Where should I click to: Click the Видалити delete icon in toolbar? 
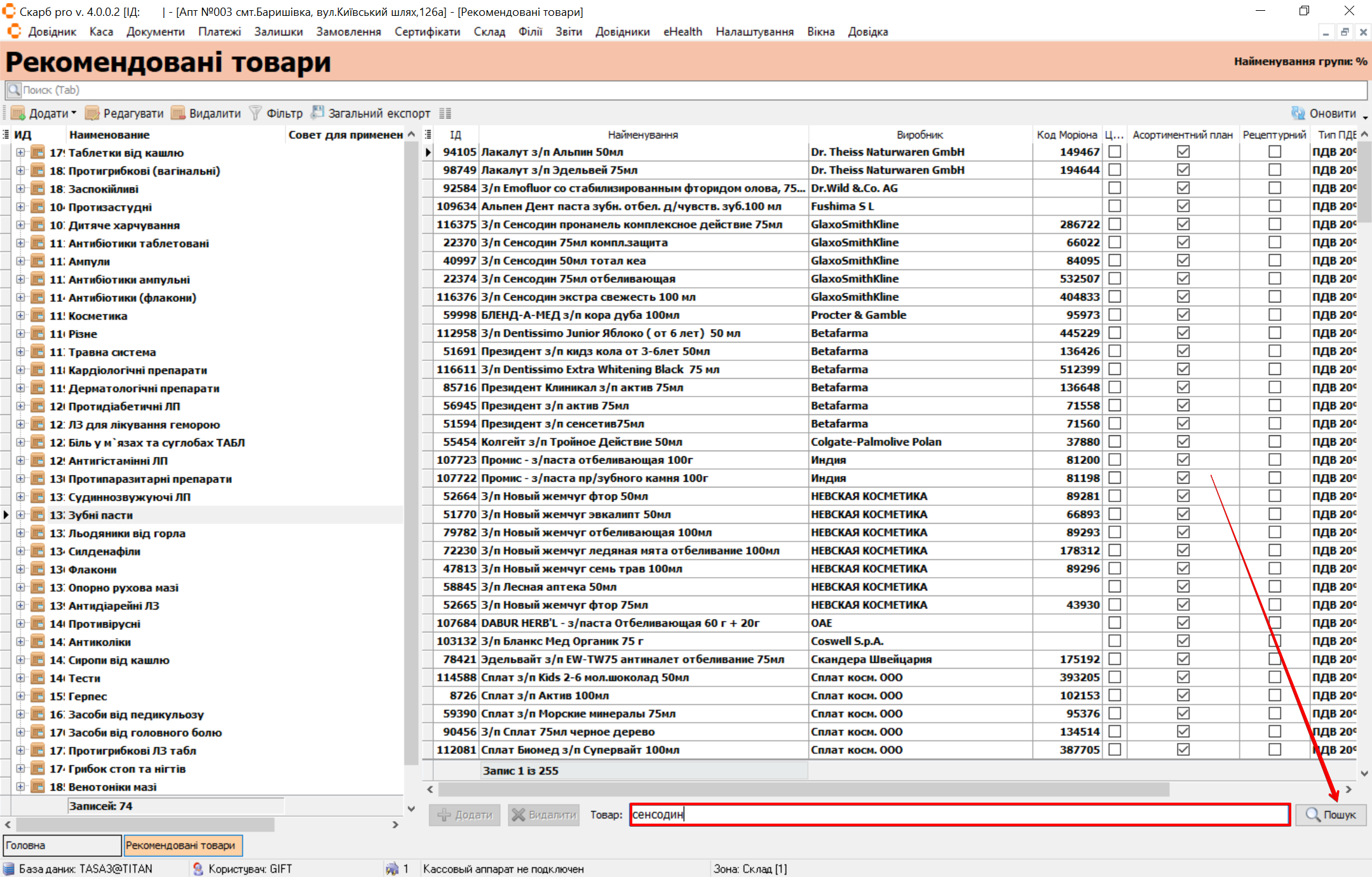pos(179,113)
